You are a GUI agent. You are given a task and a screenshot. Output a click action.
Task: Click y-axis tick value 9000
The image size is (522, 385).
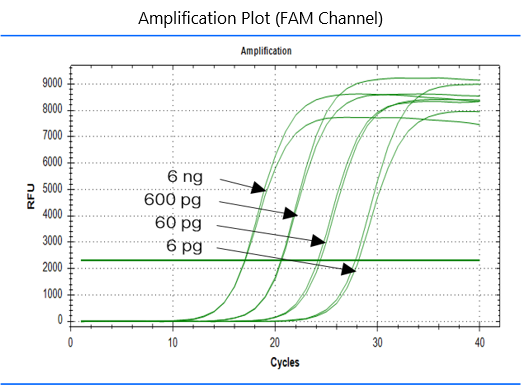(x=52, y=83)
